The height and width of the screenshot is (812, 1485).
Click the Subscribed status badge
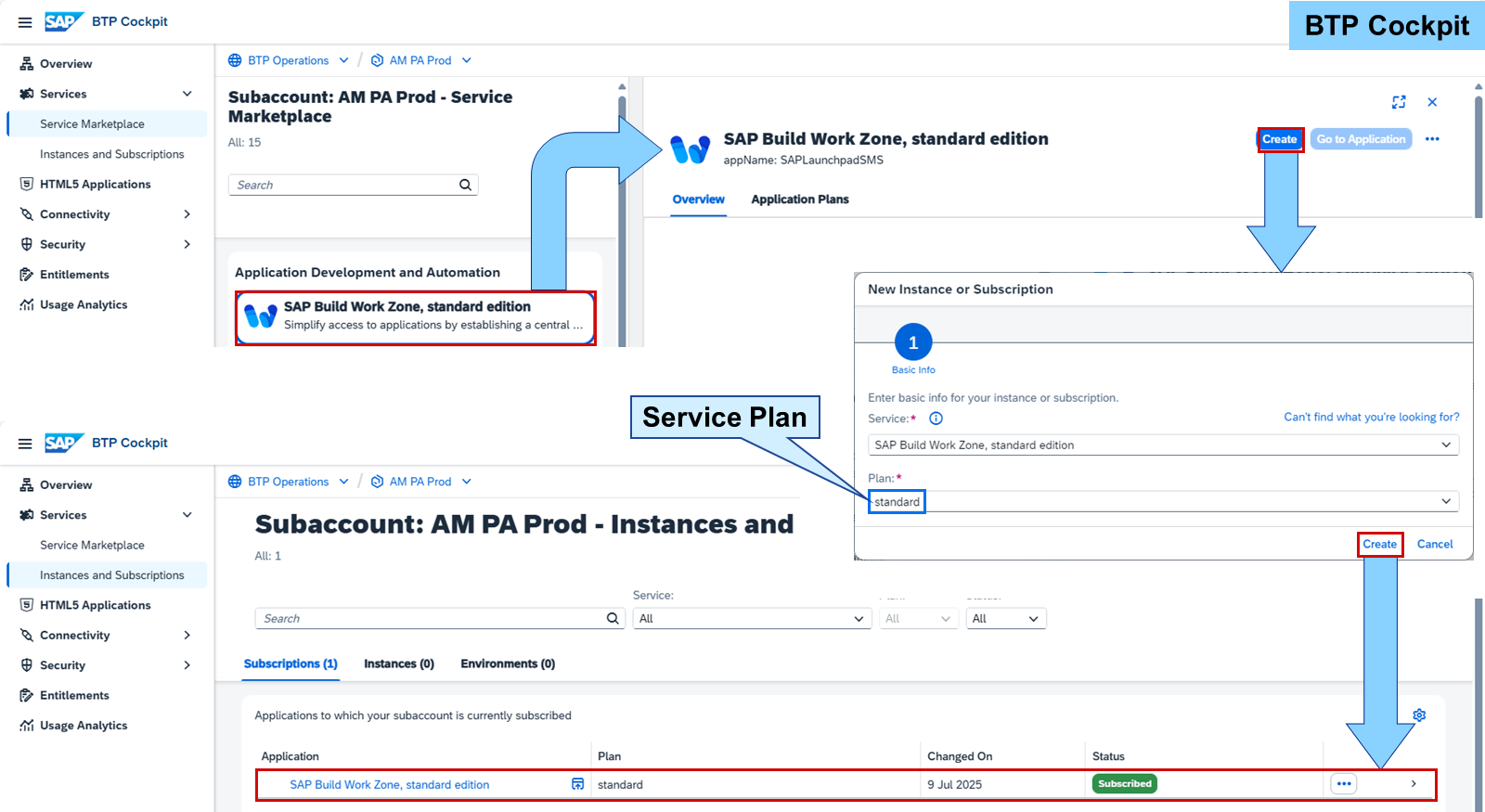click(x=1125, y=784)
